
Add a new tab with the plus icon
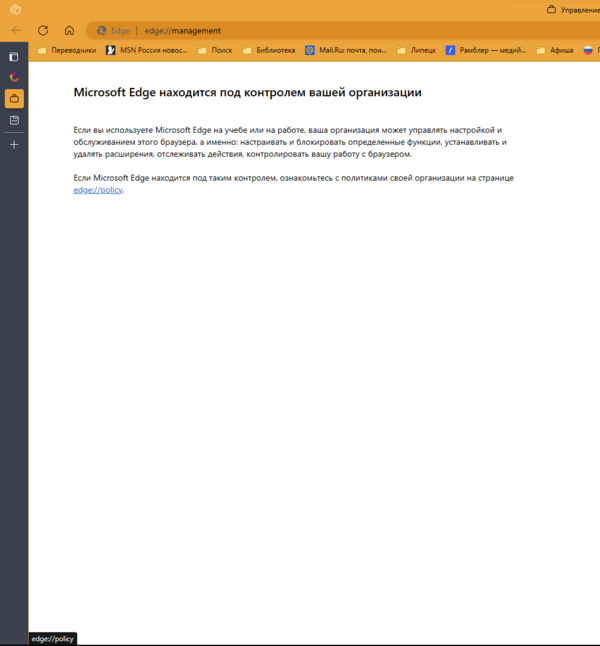point(14,145)
